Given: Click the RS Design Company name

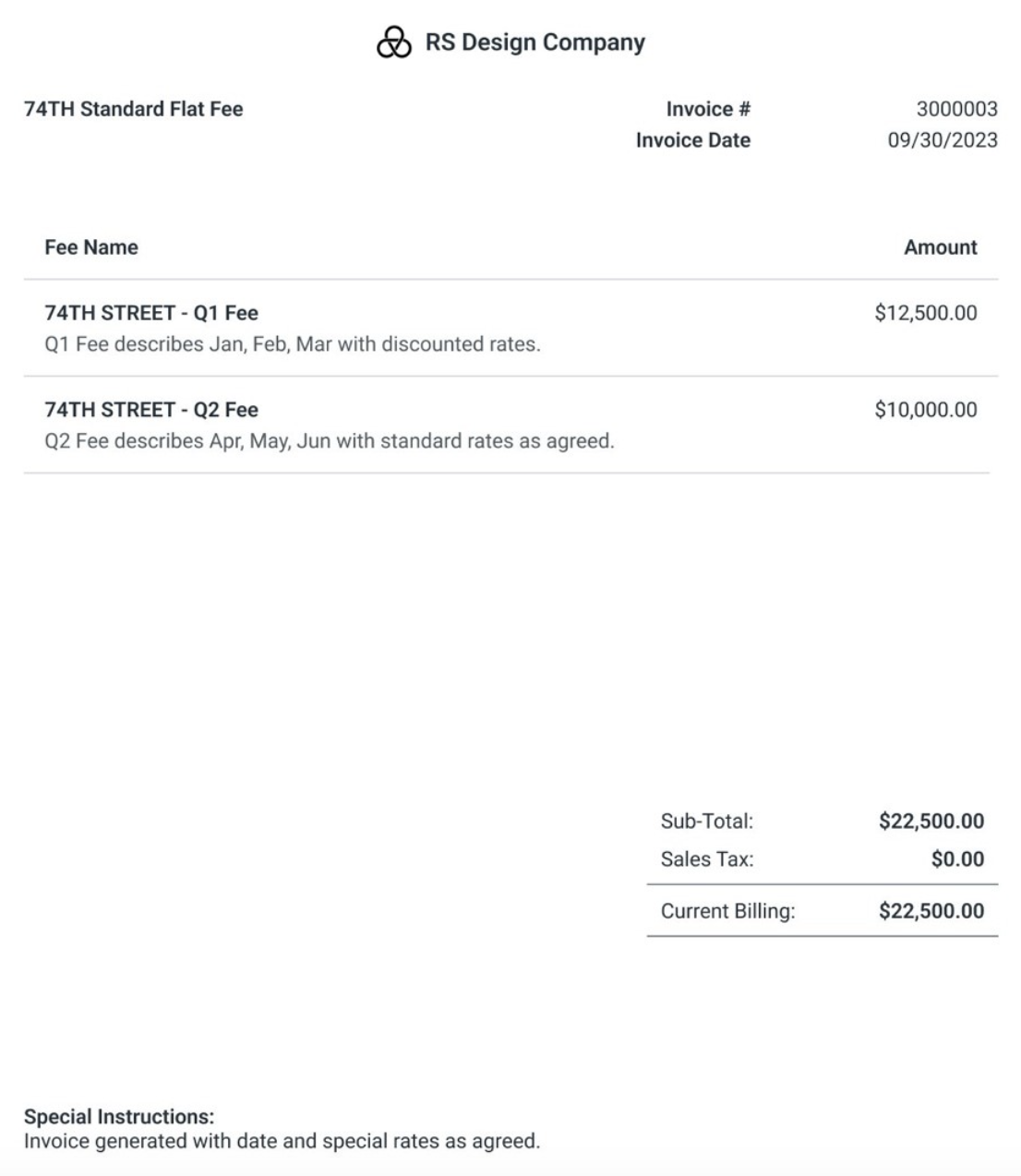Looking at the screenshot, I should 535,42.
